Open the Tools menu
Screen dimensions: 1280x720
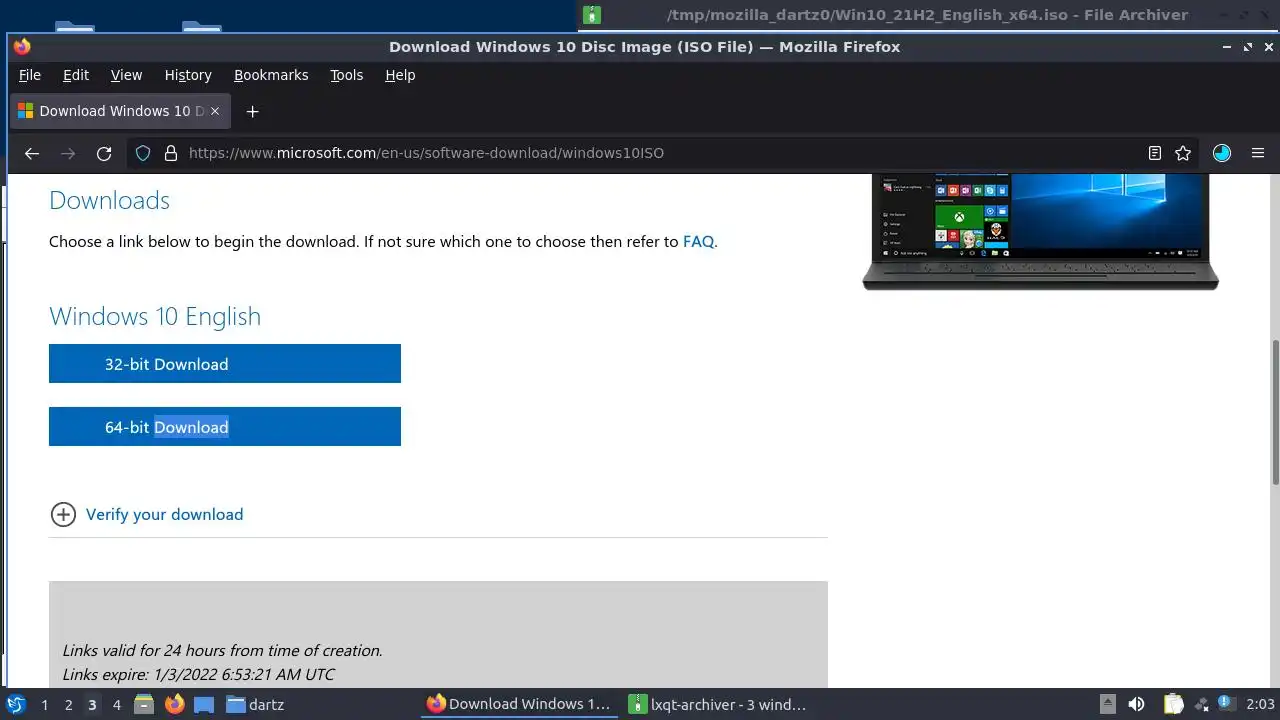[x=347, y=75]
